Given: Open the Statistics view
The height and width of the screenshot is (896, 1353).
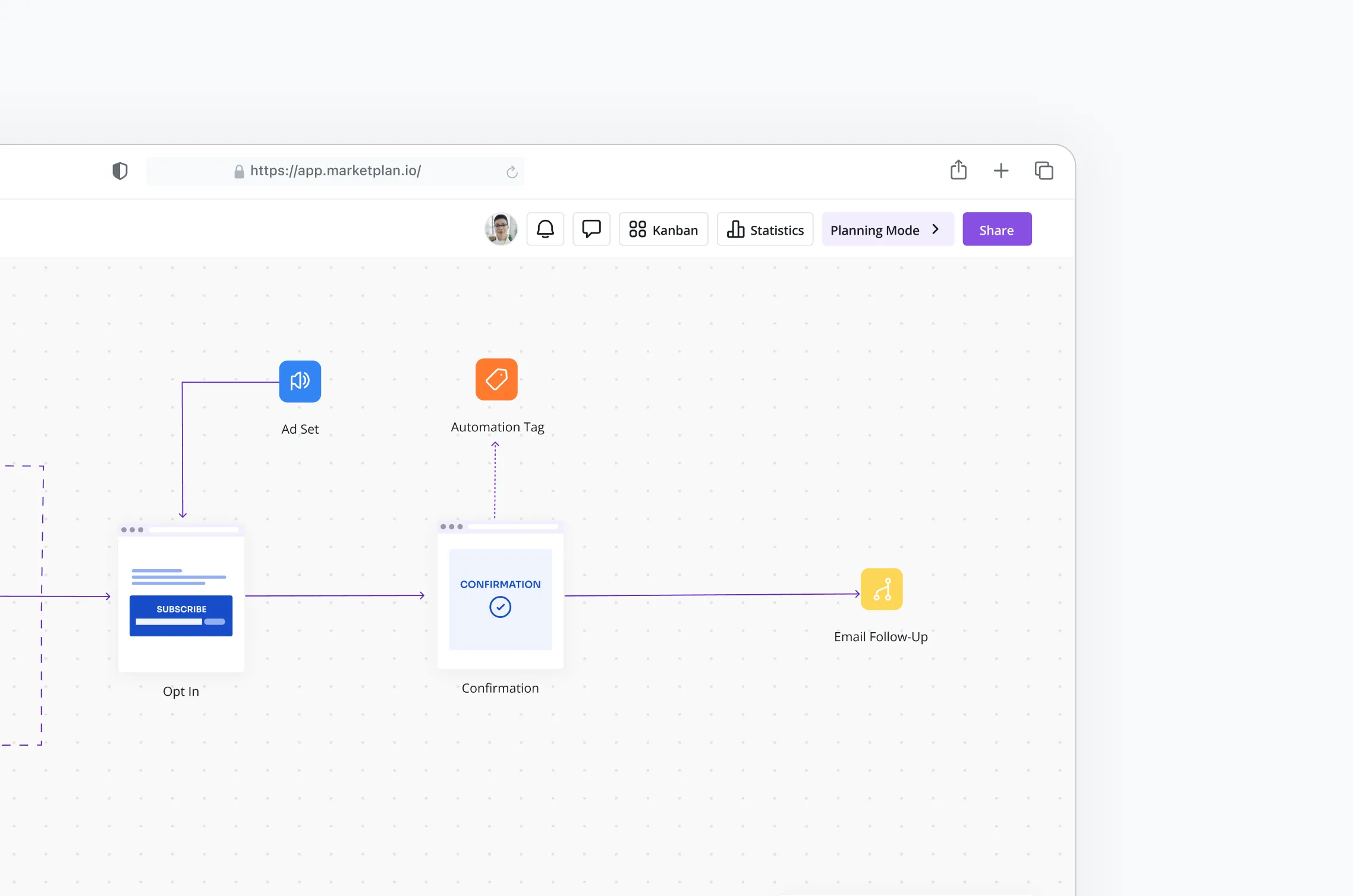Looking at the screenshot, I should point(765,229).
